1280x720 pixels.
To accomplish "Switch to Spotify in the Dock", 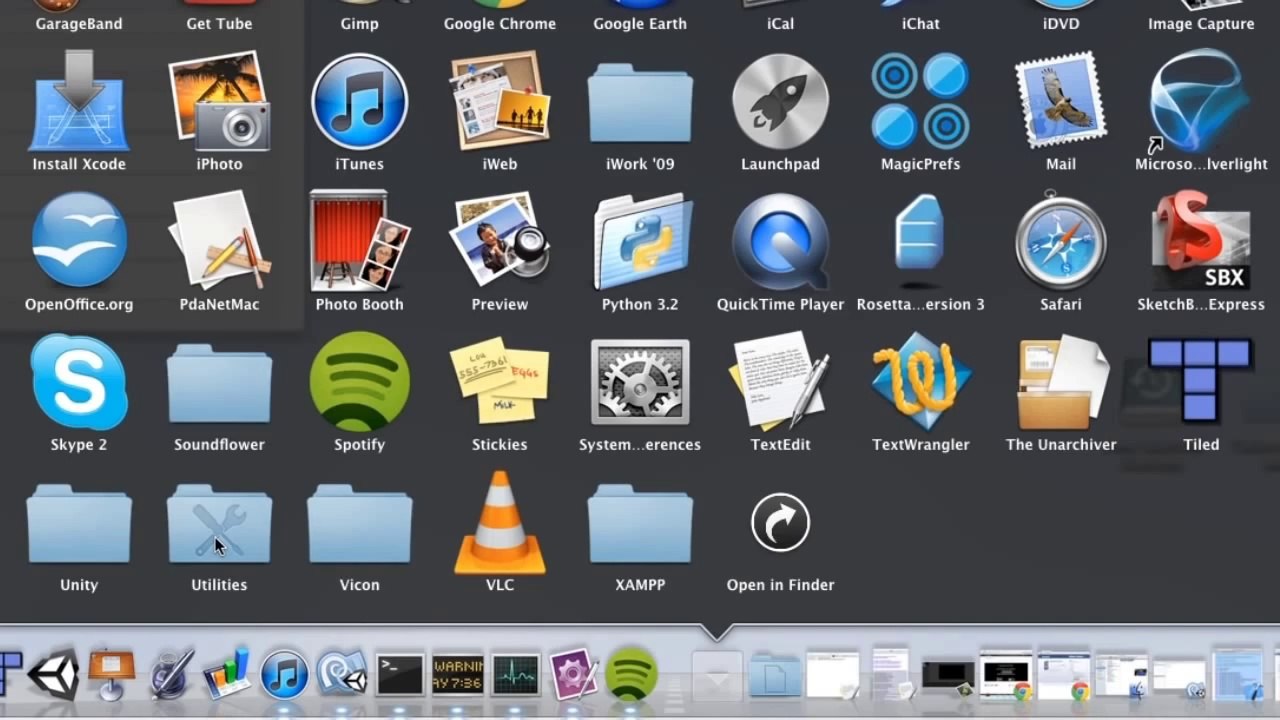I will click(631, 674).
